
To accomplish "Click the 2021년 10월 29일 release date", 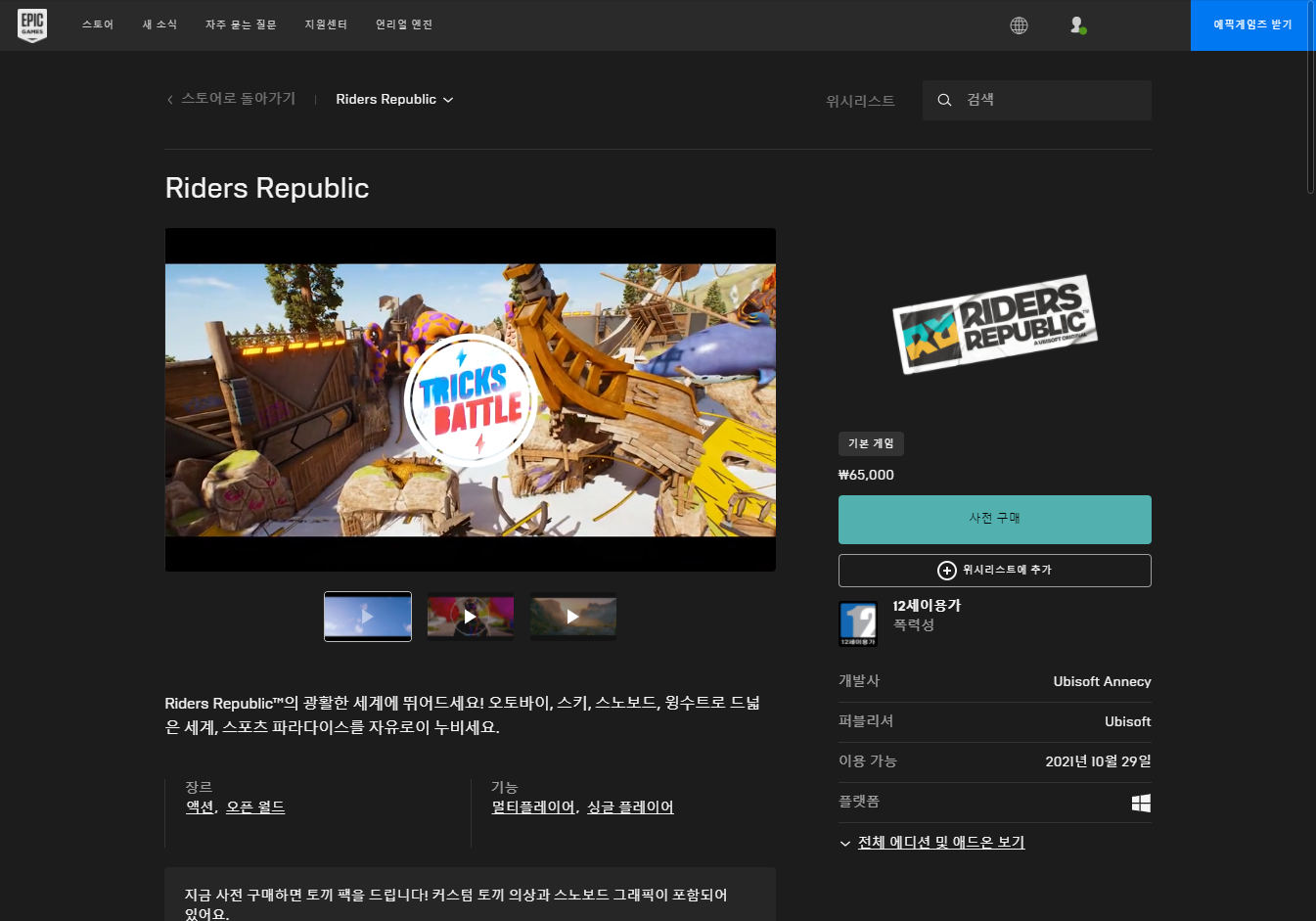I will coord(1098,761).
